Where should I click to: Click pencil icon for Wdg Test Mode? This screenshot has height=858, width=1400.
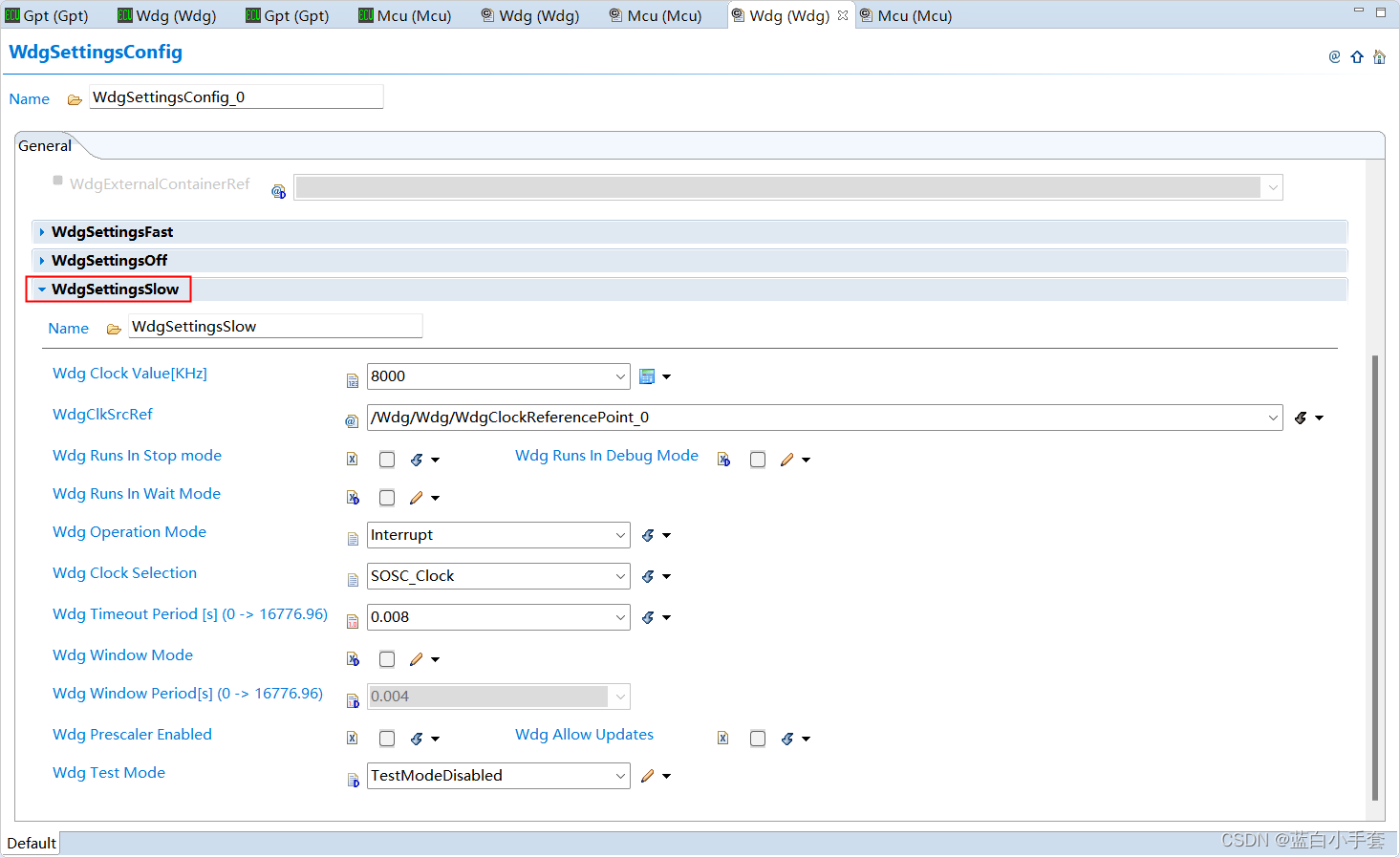tap(648, 776)
